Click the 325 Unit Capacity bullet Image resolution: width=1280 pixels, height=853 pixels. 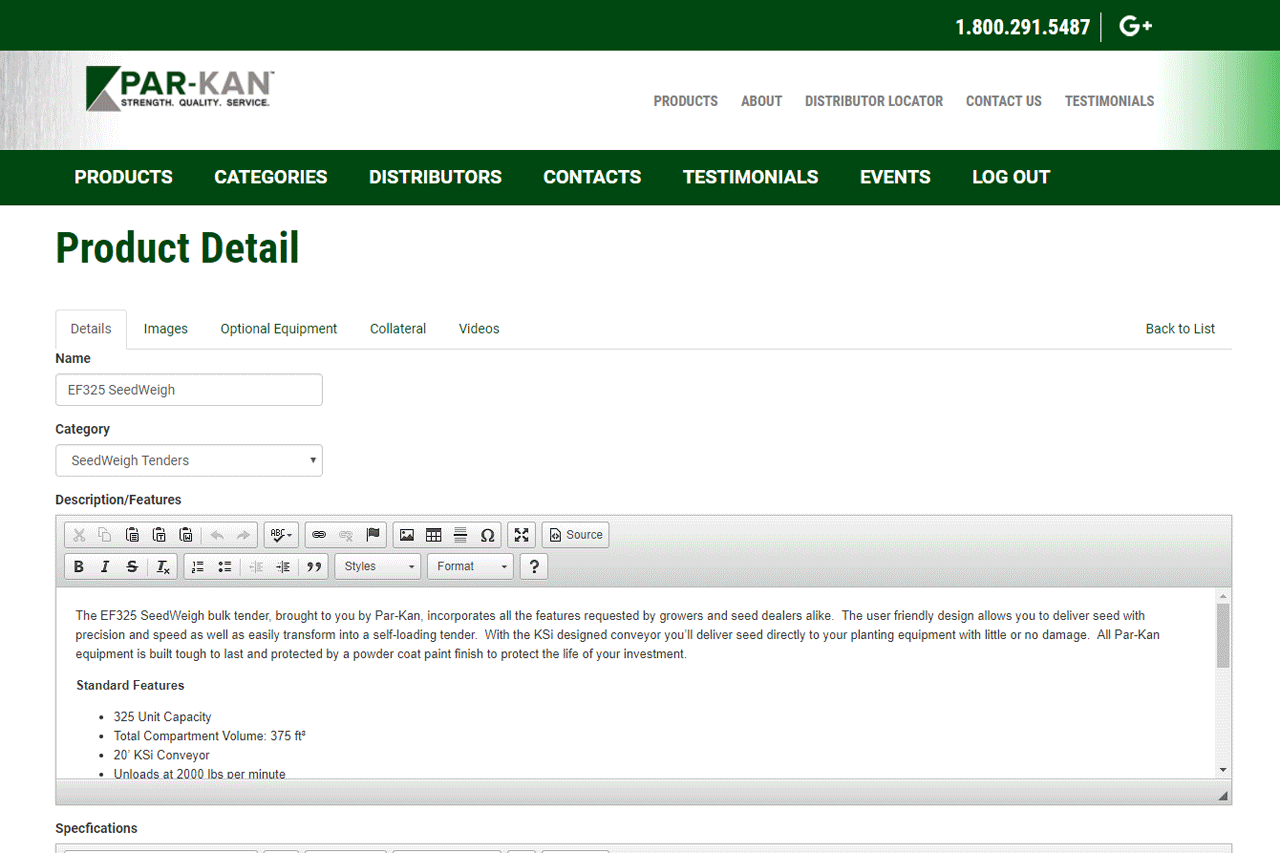click(162, 717)
